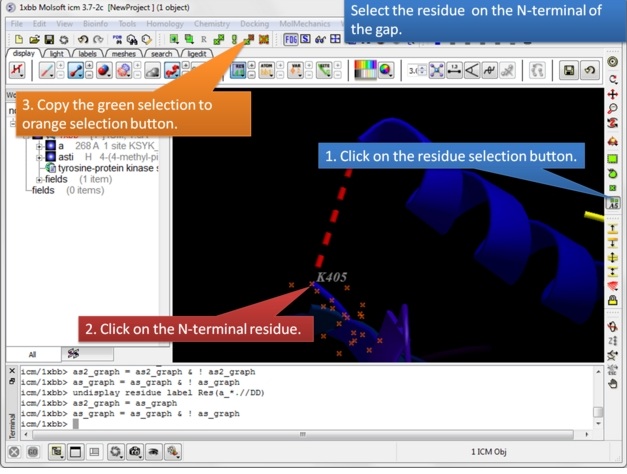Toggle display square for asti ligand

click(x=50, y=157)
